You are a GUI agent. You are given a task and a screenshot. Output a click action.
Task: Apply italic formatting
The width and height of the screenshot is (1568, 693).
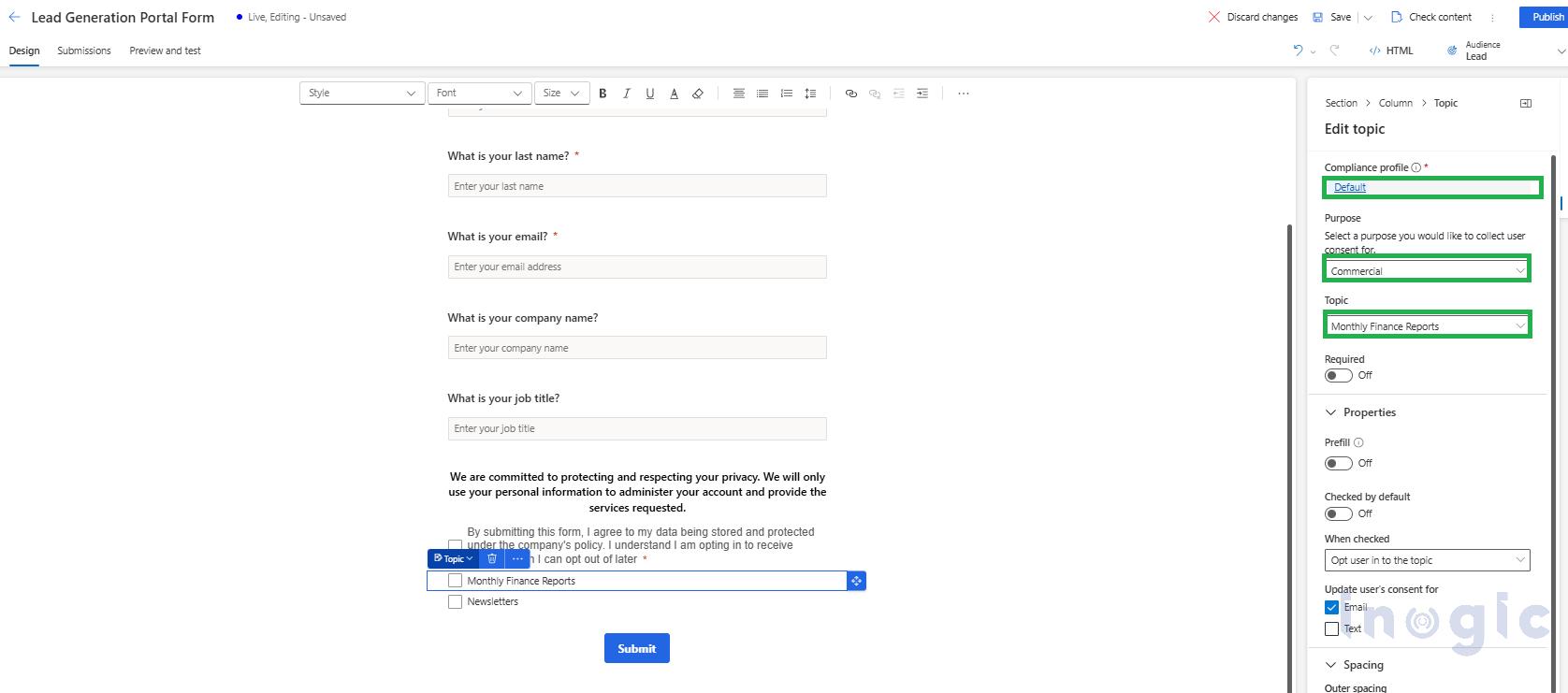coord(627,94)
